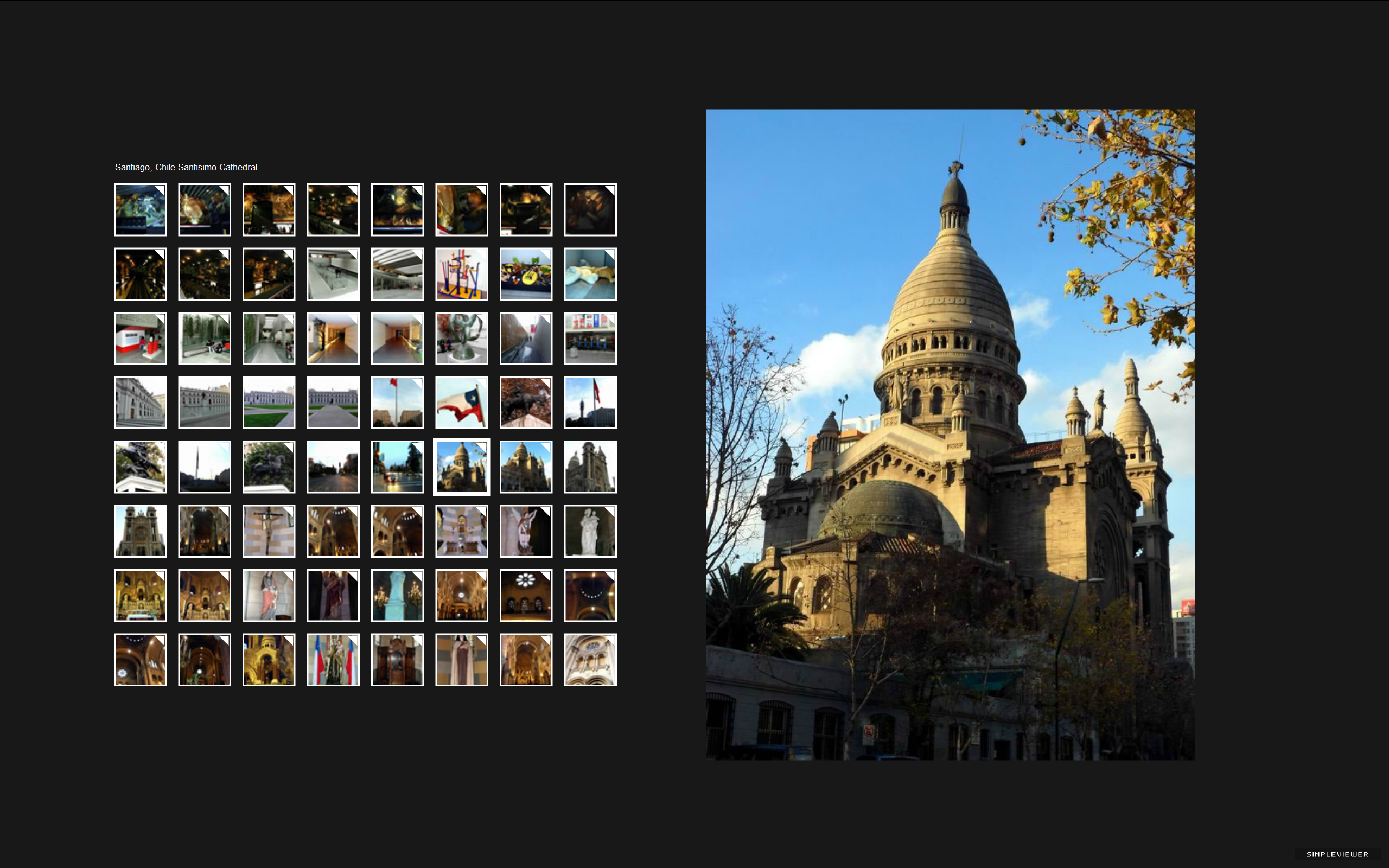The width and height of the screenshot is (1389, 868).
Task: Select the golden domed tabernacle thumbnail
Action: pos(269,660)
